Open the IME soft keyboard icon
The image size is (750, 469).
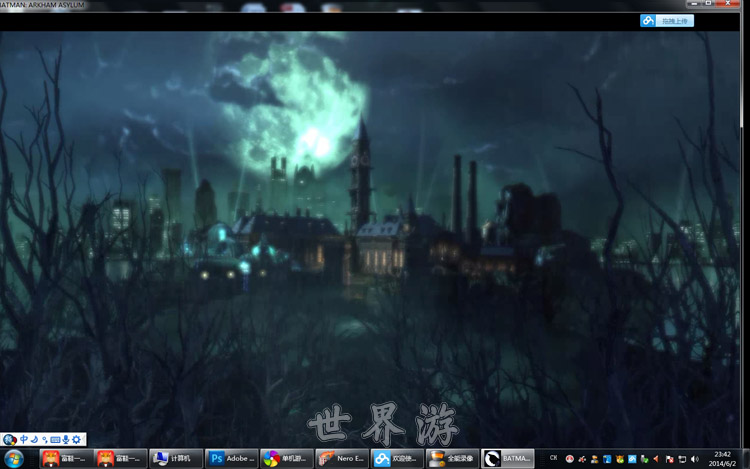[x=55, y=439]
